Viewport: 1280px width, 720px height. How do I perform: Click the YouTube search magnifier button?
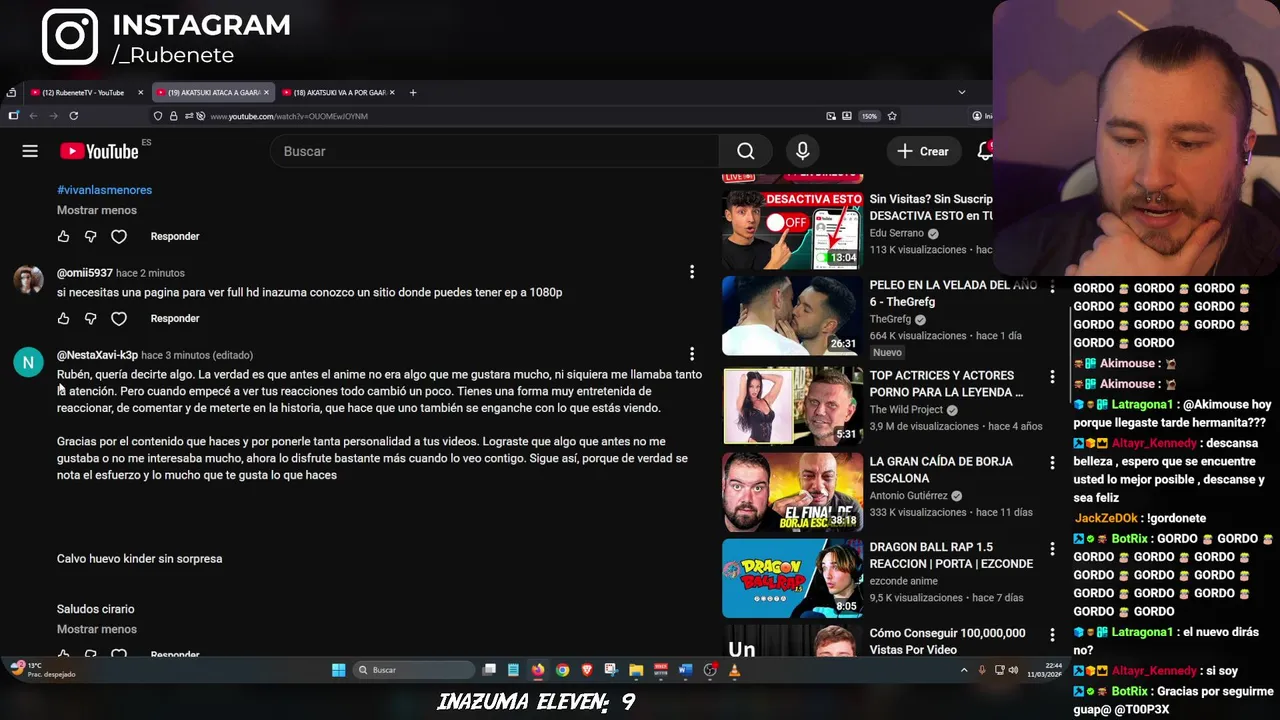(x=746, y=151)
